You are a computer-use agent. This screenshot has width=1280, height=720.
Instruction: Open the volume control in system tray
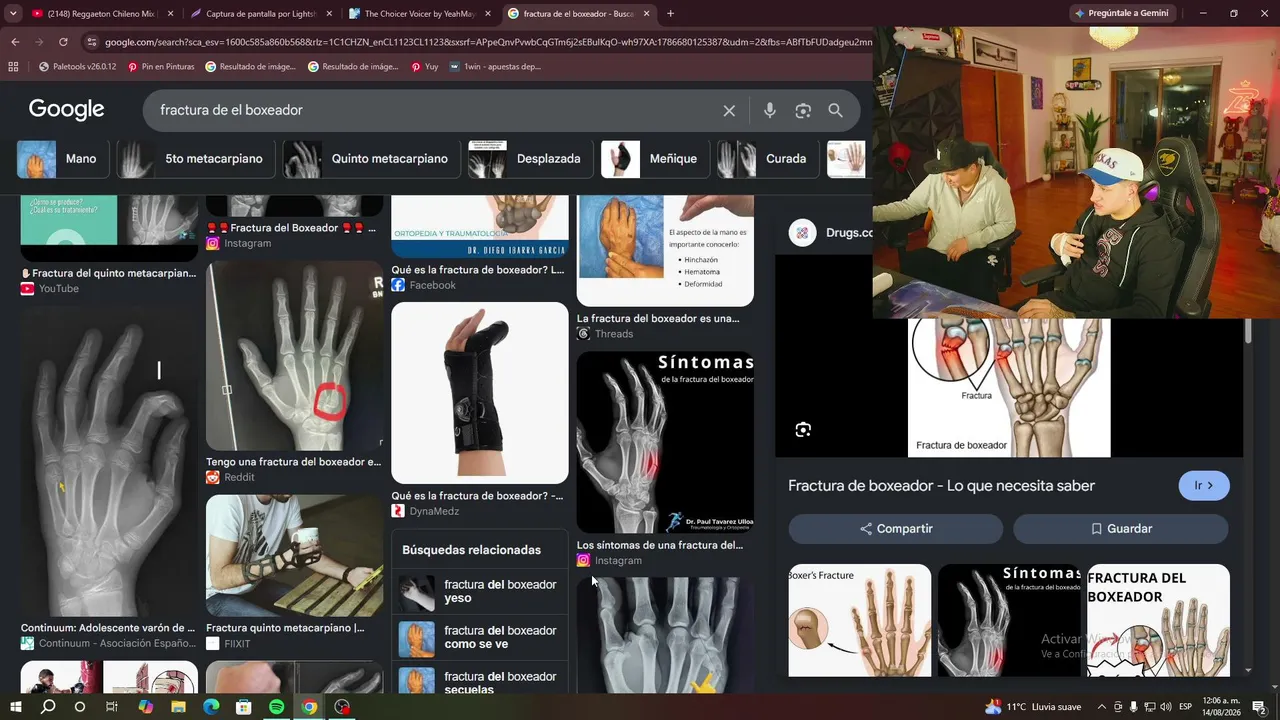click(1164, 707)
